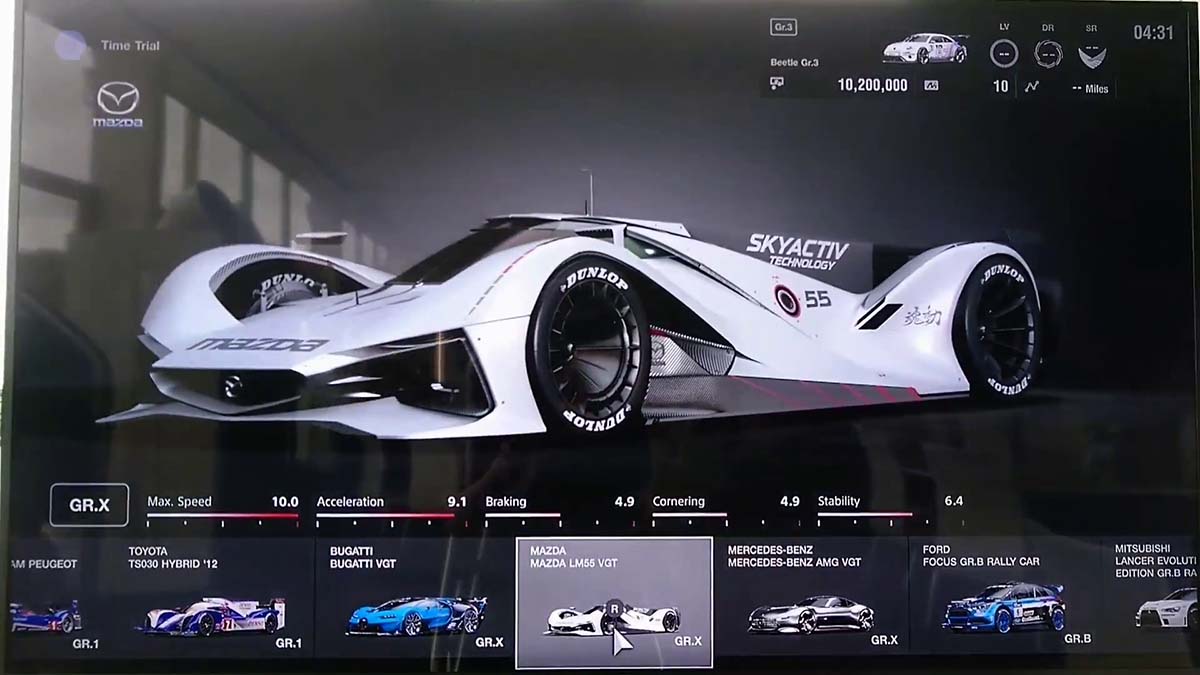Pick the Mercedes-Benz AMG VGT card
Image resolution: width=1200 pixels, height=675 pixels.
(811, 597)
